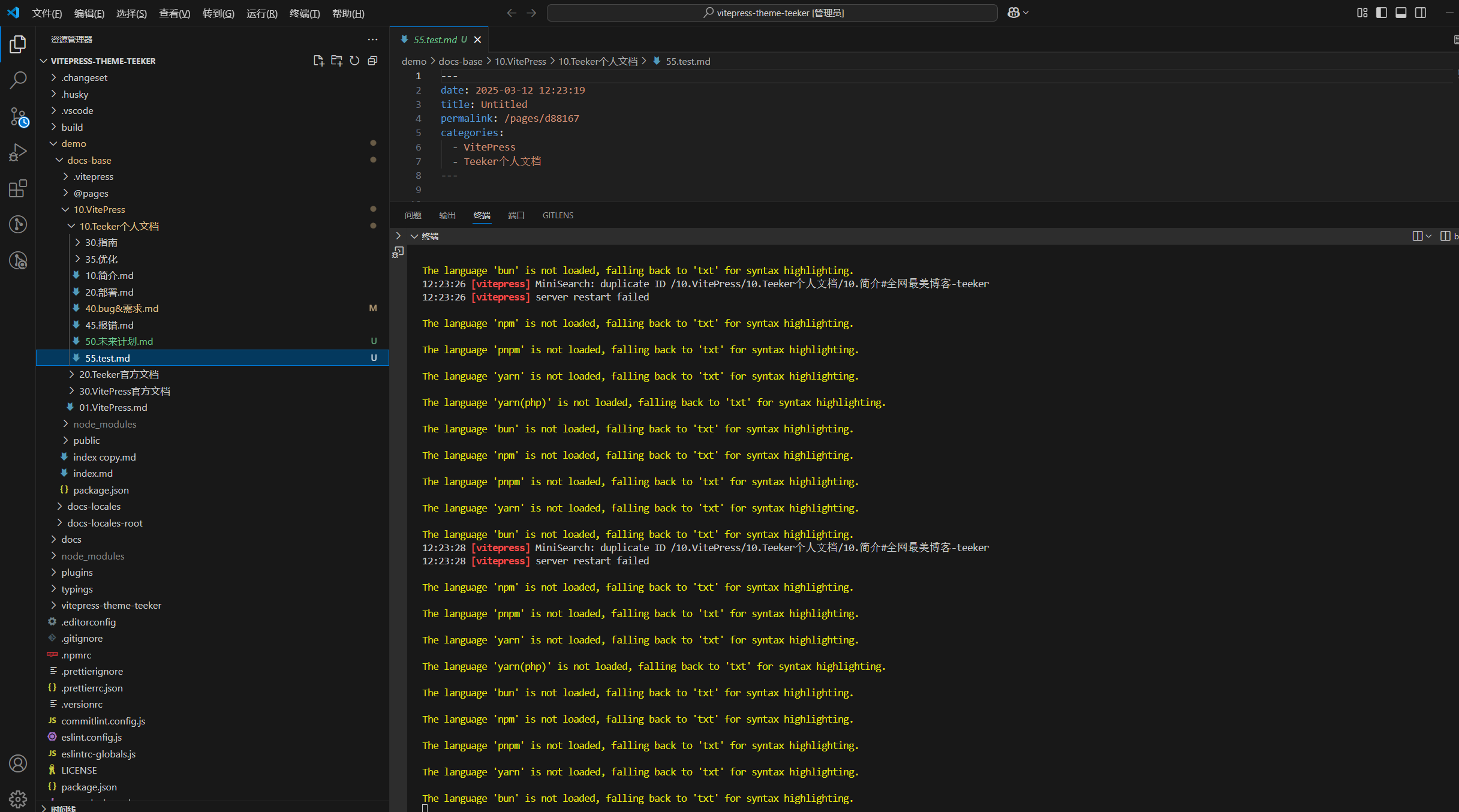The image size is (1459, 812).
Task: Open eslint.config.js file
Action: click(92, 737)
